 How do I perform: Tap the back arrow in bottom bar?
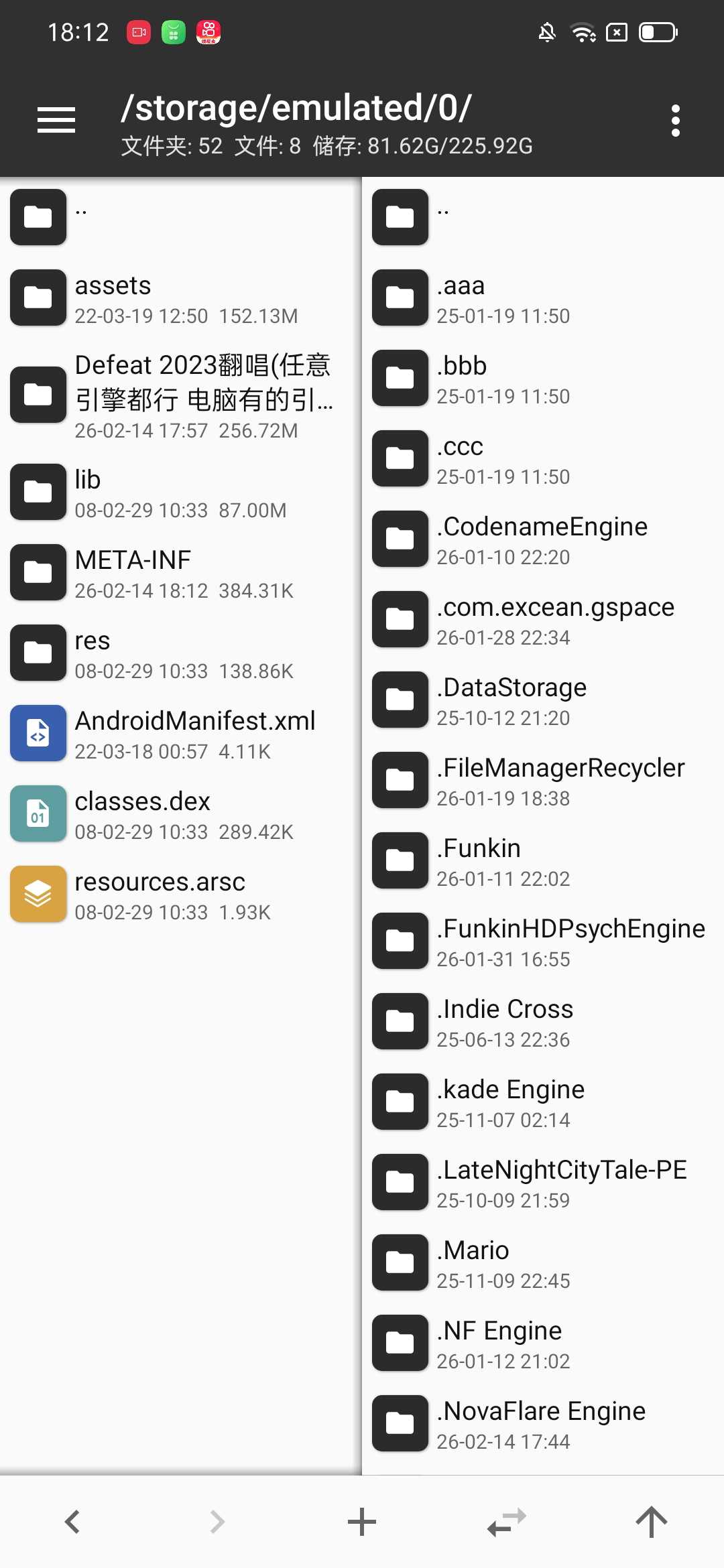tap(72, 1521)
